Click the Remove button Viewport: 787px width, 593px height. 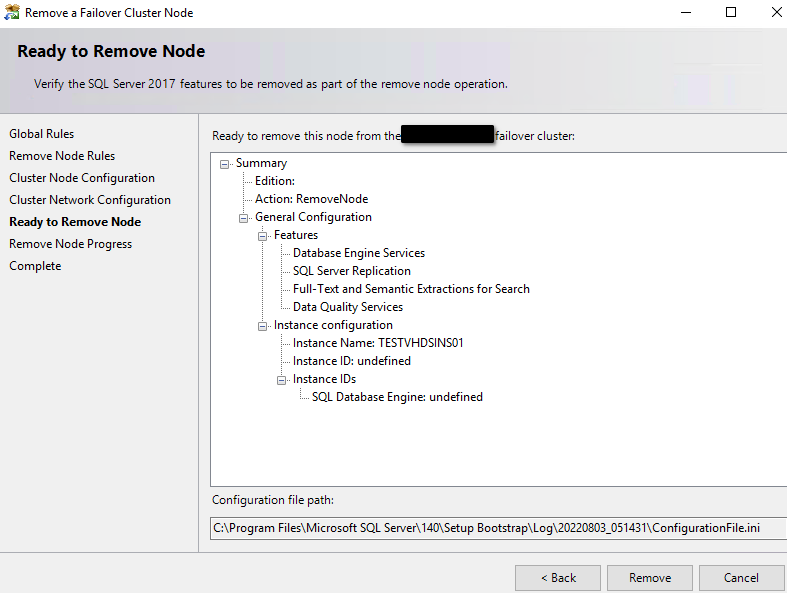[649, 577]
